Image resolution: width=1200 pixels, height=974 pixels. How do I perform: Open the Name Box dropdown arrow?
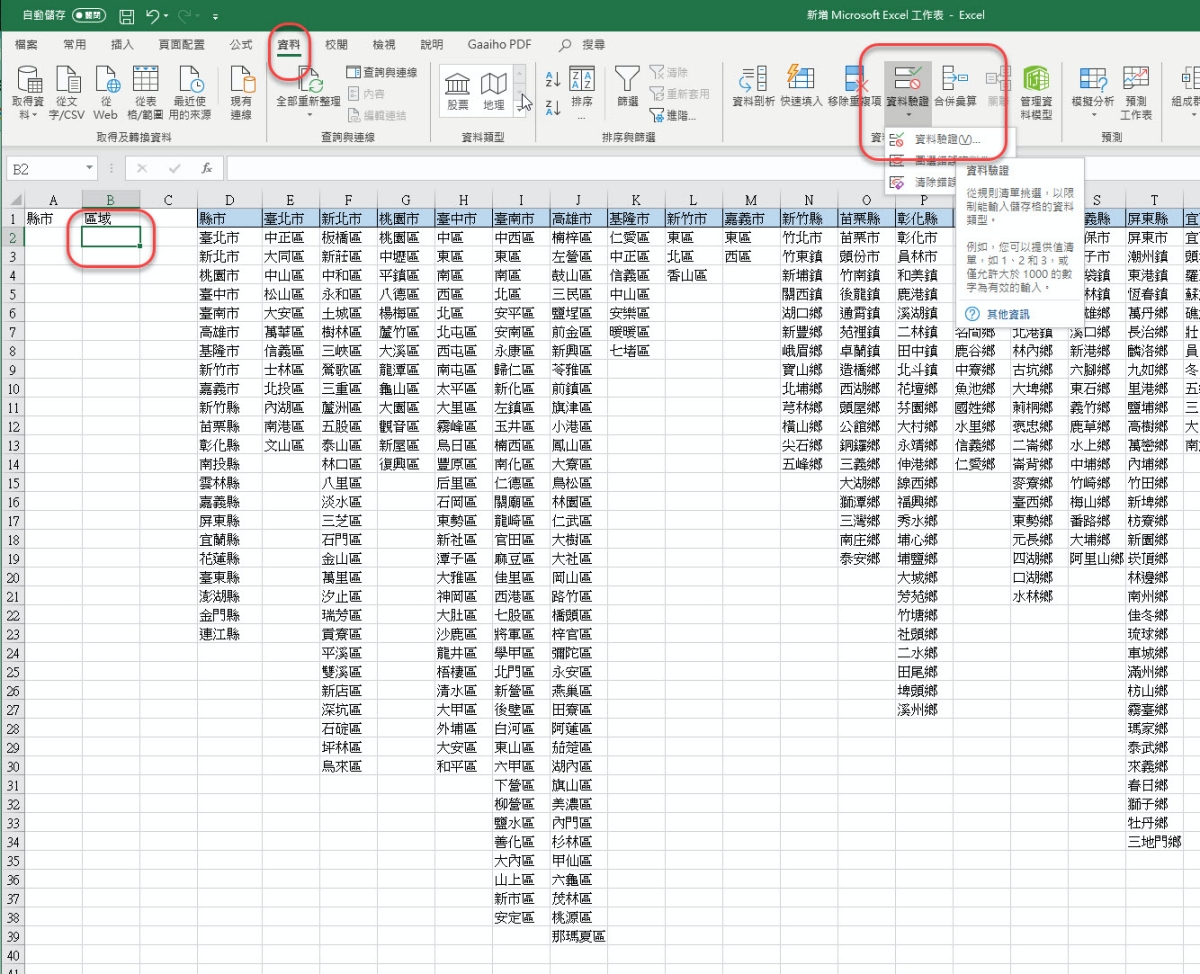pyautogui.click(x=90, y=169)
